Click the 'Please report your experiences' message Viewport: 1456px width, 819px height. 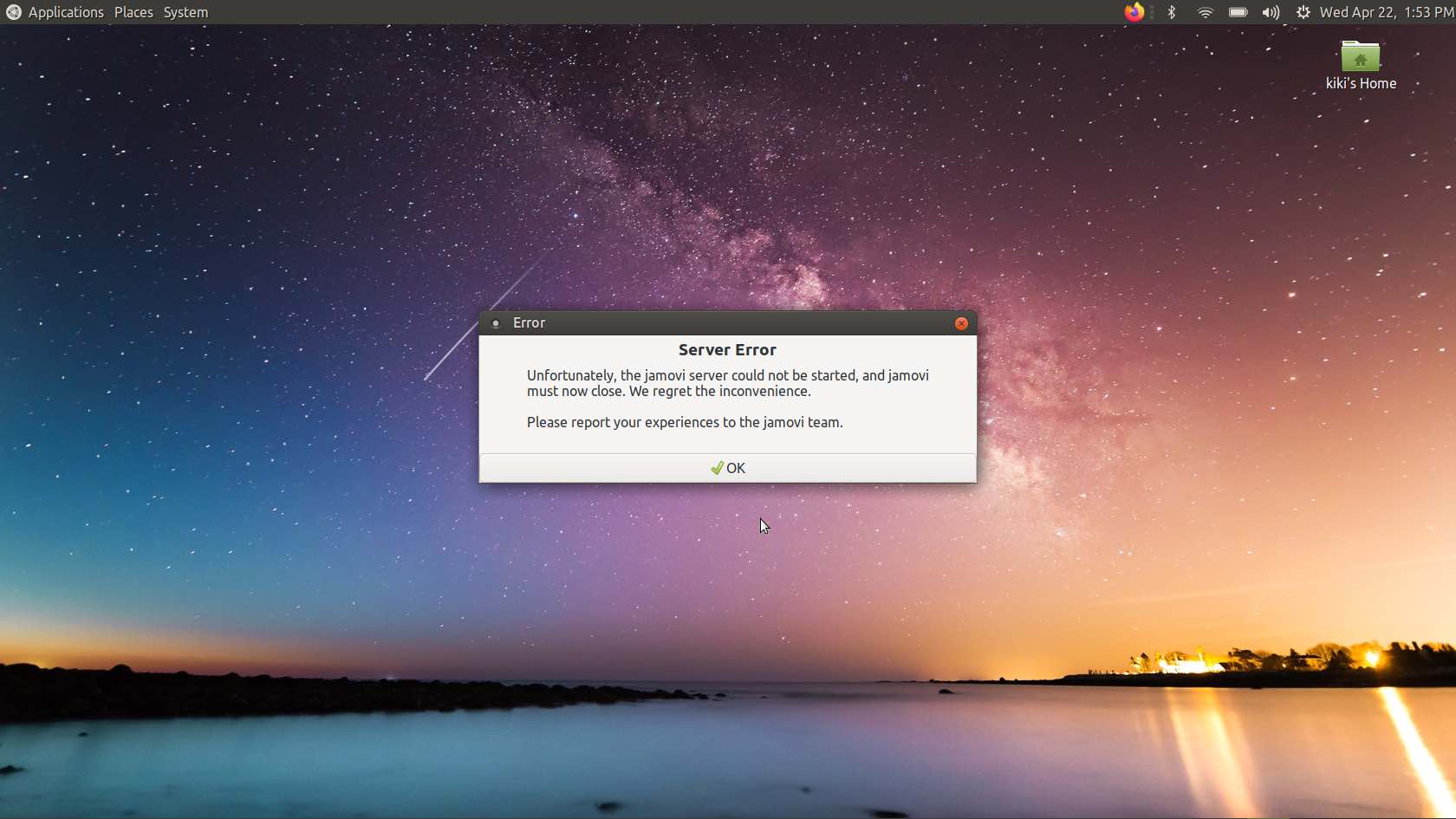pos(685,422)
